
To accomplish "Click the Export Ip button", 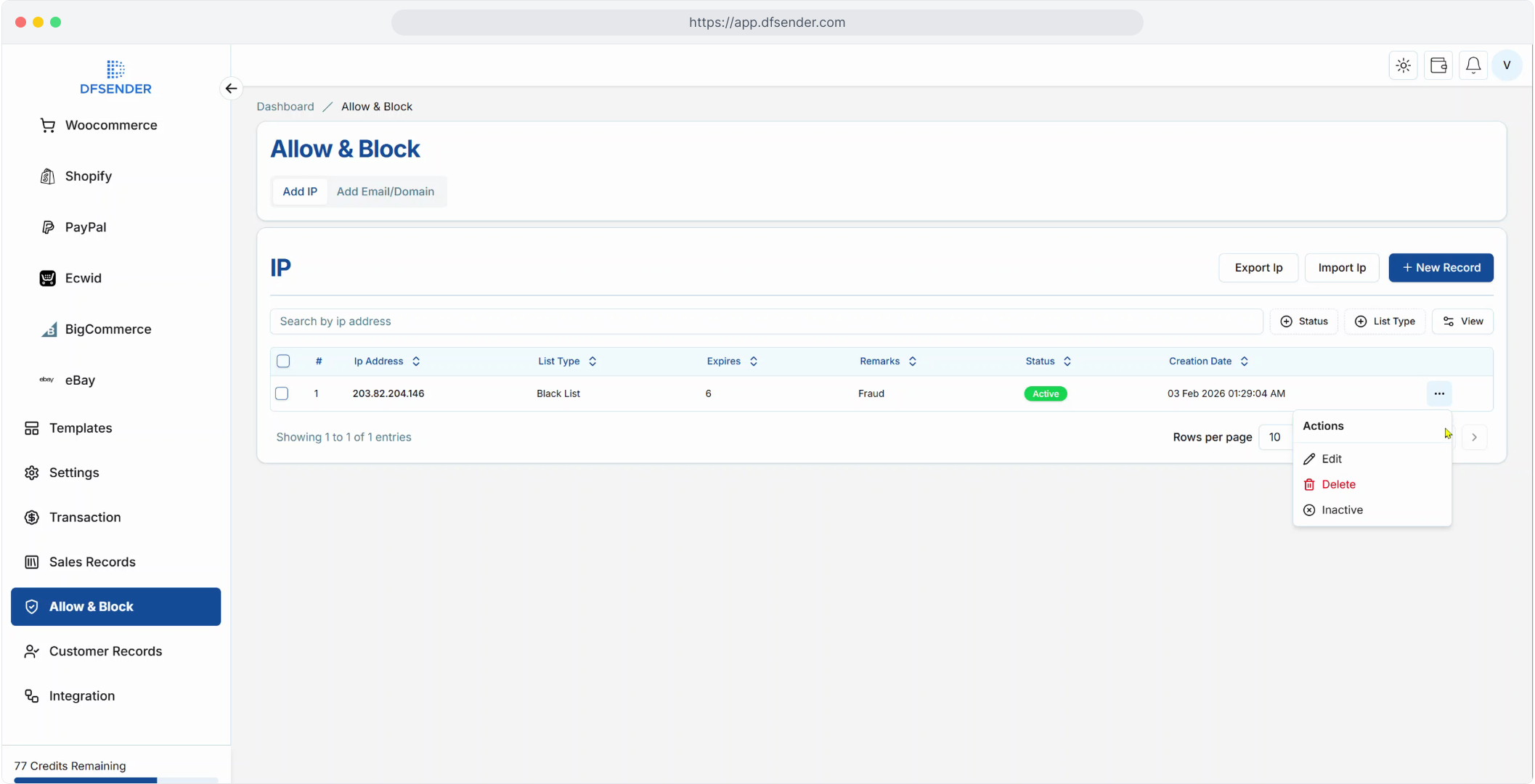I will click(1258, 267).
